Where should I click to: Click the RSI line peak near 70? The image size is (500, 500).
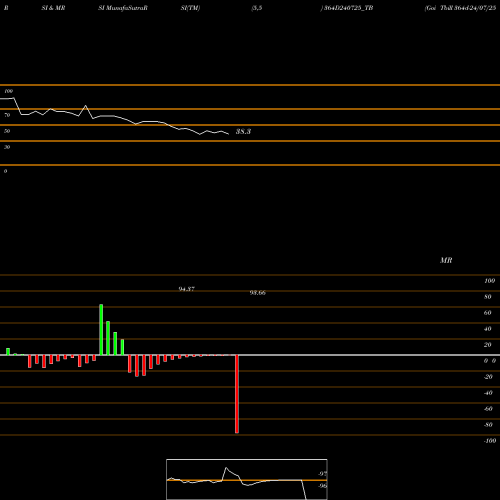(x=86, y=106)
